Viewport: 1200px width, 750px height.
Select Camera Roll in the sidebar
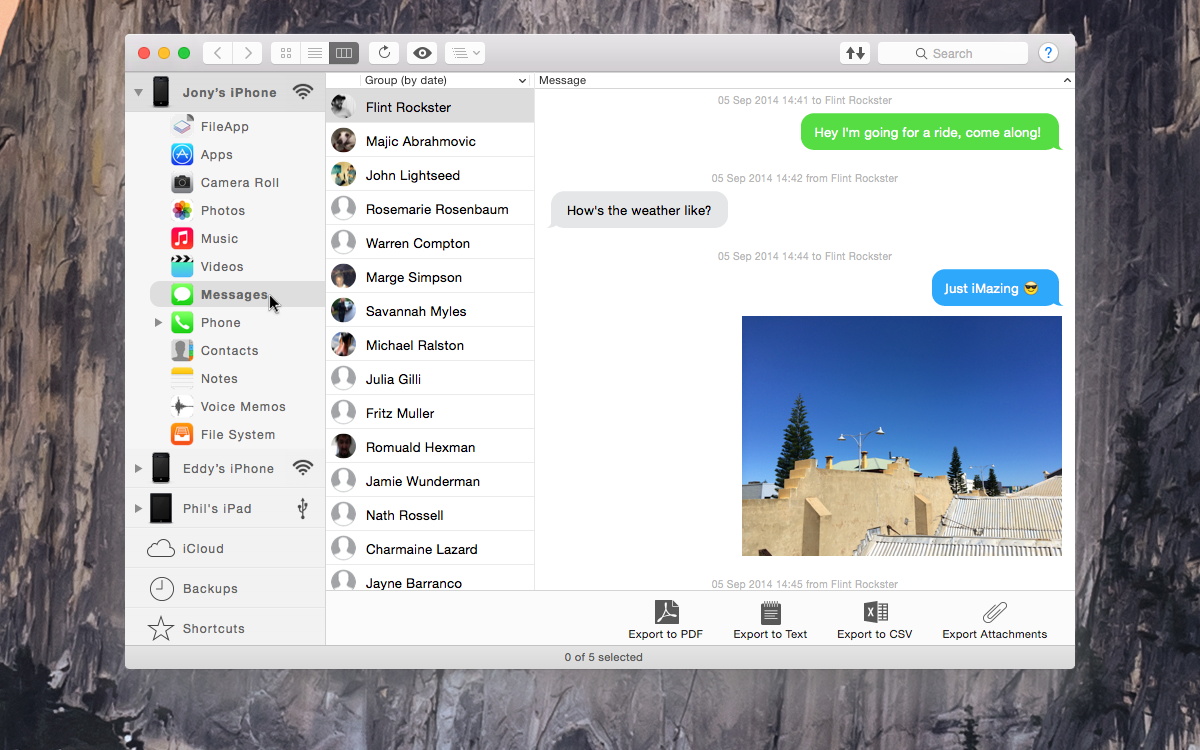(239, 183)
